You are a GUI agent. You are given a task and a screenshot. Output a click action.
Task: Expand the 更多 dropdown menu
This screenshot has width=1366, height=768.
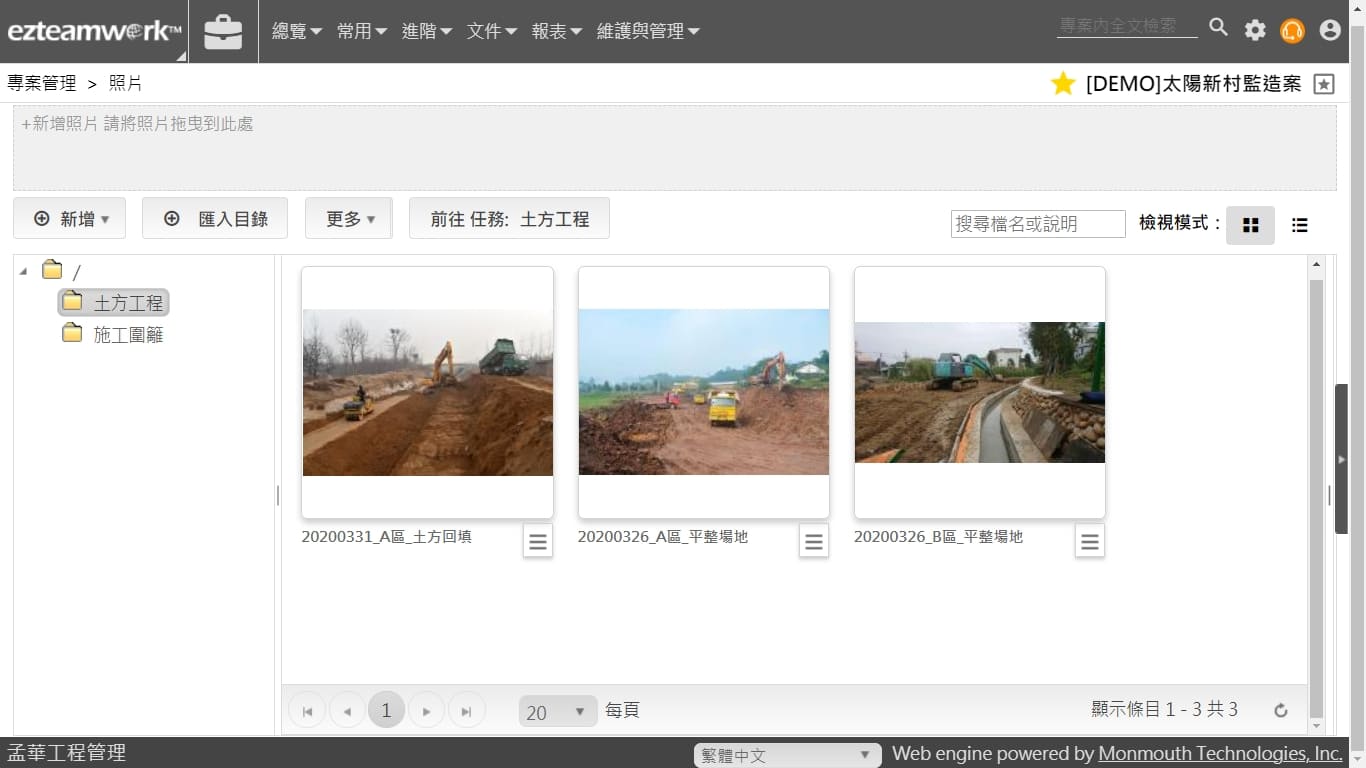point(349,218)
